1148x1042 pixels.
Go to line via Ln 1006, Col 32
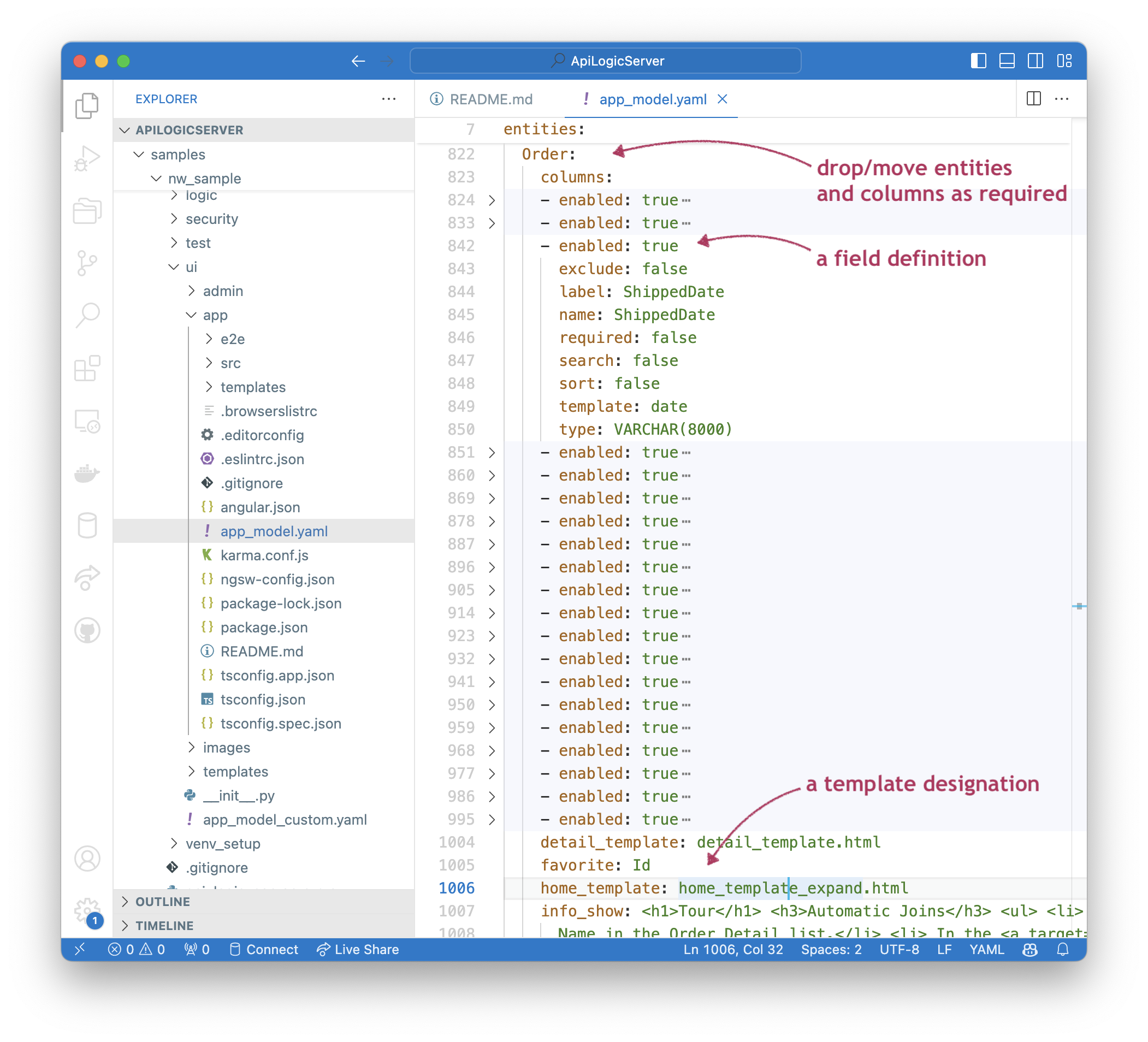click(733, 949)
